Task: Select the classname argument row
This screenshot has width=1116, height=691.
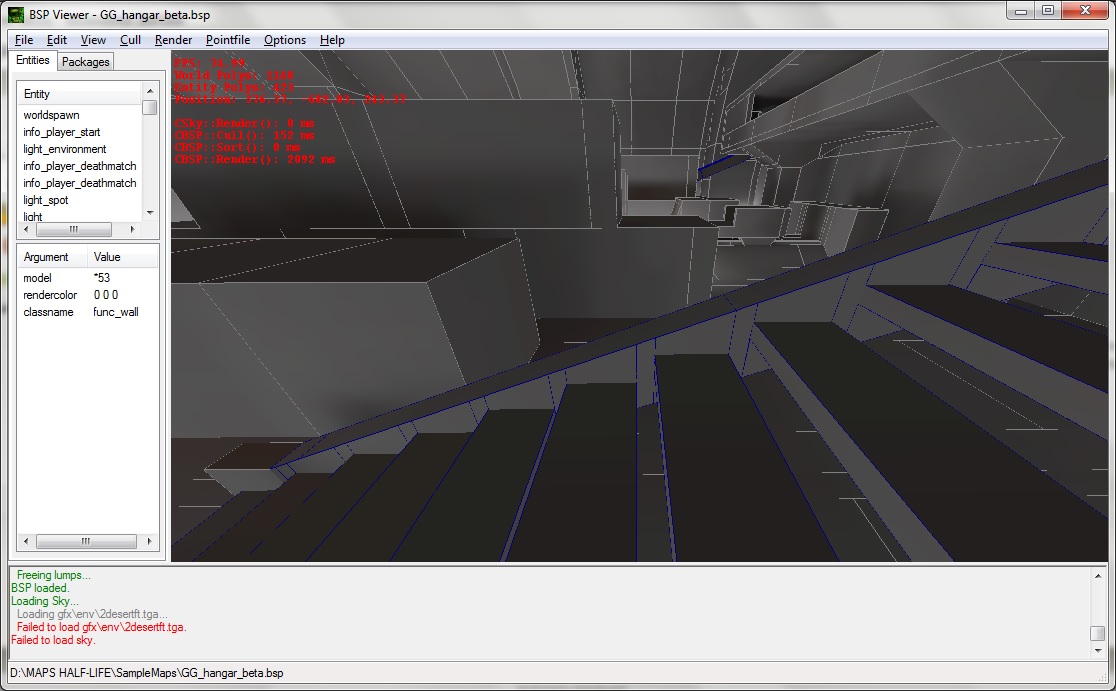Action: click(49, 312)
